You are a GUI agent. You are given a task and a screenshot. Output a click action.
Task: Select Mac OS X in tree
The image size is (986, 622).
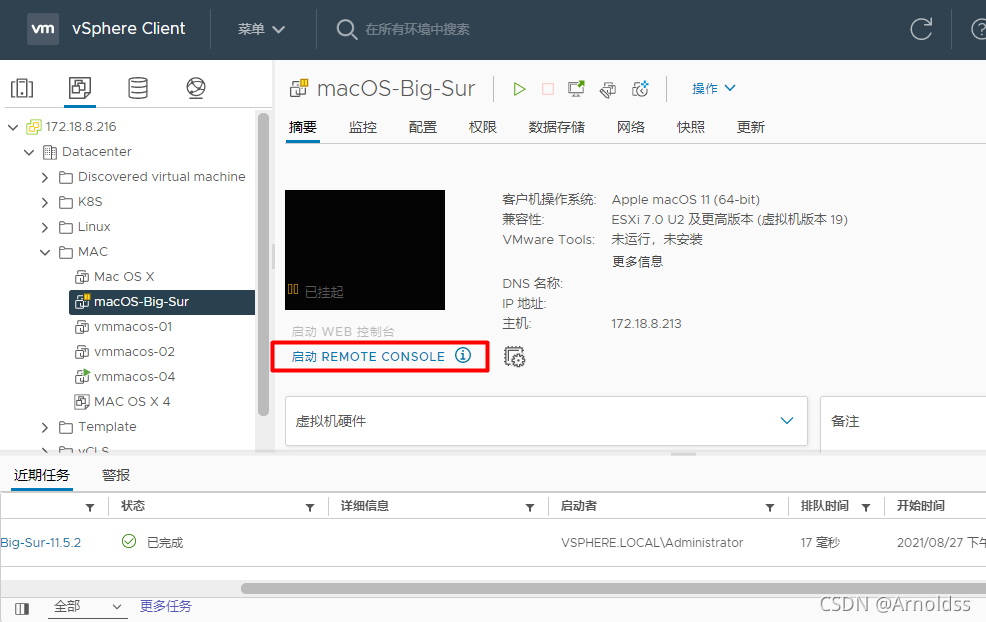pyautogui.click(x=124, y=277)
